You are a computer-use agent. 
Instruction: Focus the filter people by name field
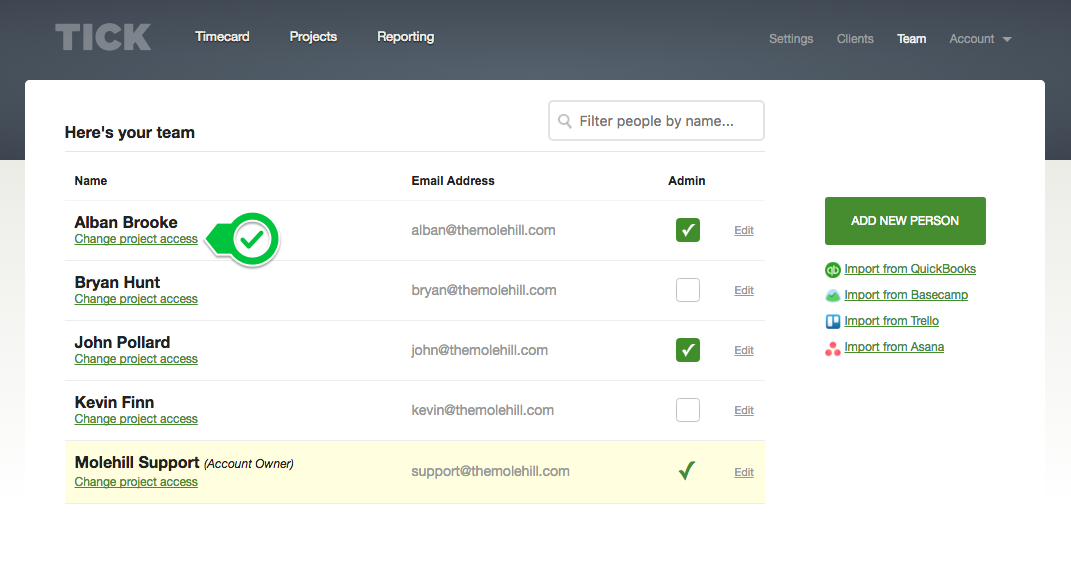point(665,121)
